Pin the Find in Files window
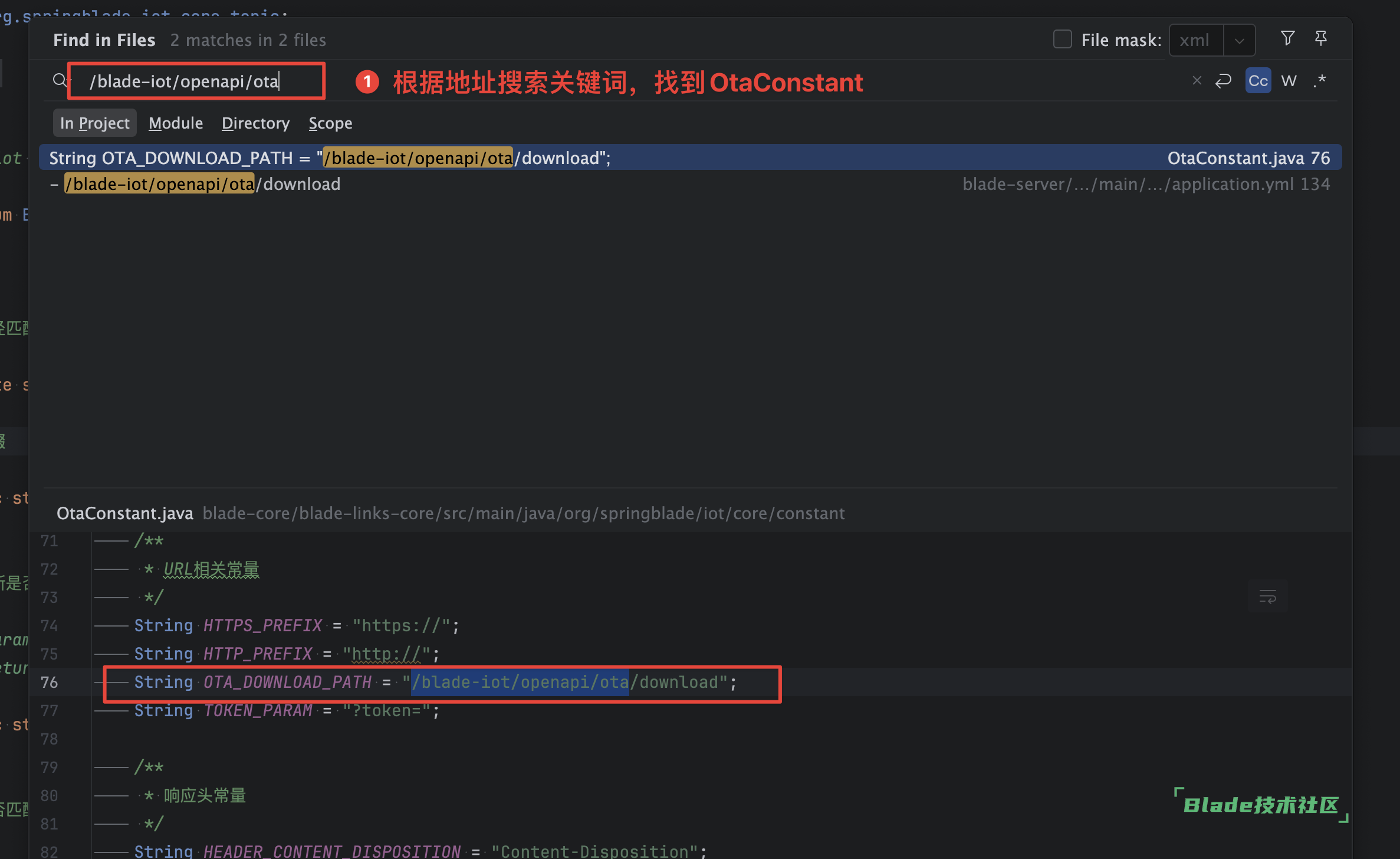 point(1321,38)
